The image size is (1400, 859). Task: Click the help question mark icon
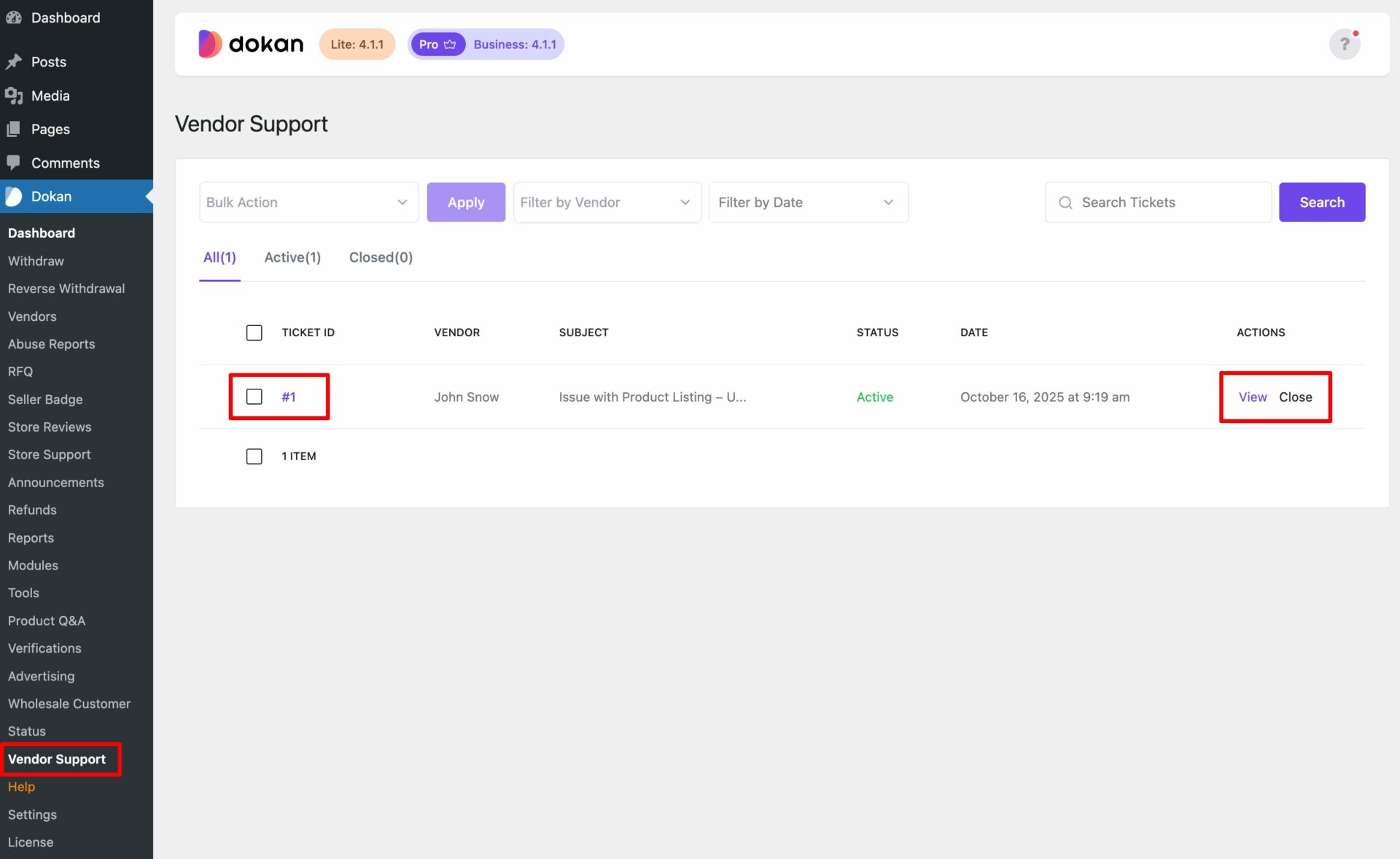pos(1344,44)
